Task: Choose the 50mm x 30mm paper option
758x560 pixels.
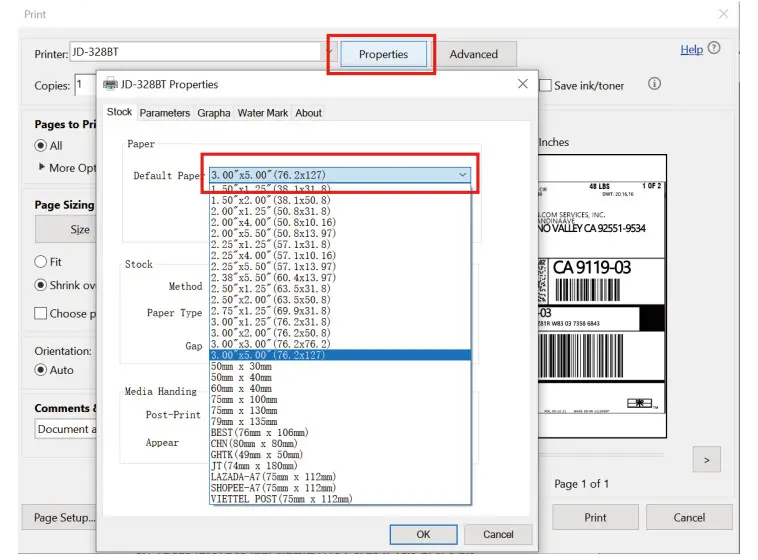Action: coord(340,366)
